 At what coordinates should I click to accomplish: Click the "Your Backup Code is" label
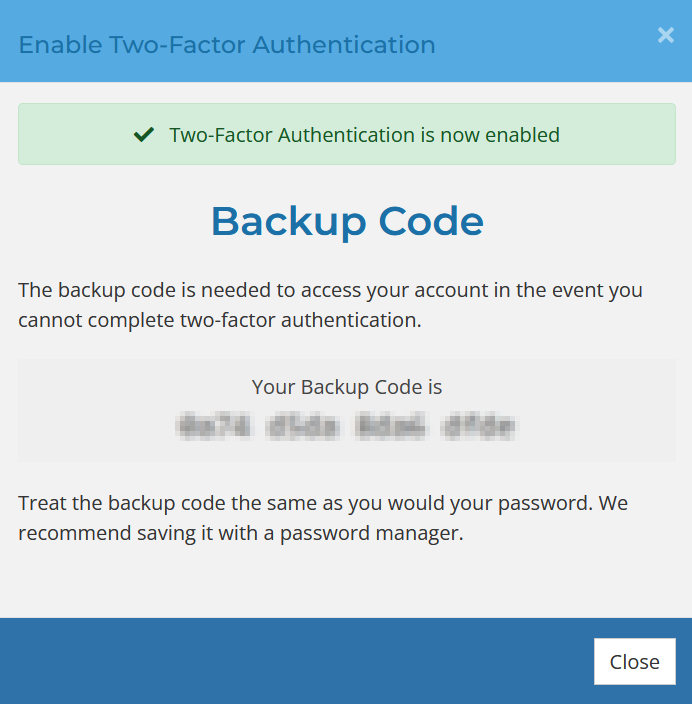click(x=347, y=387)
